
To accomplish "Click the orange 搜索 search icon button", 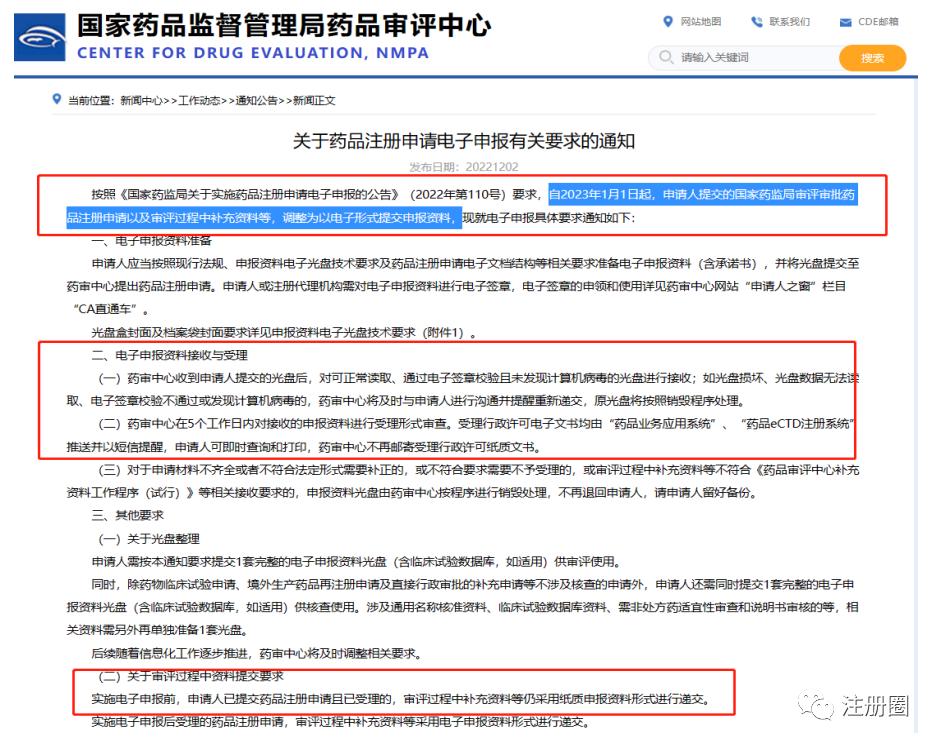I will coord(871,59).
